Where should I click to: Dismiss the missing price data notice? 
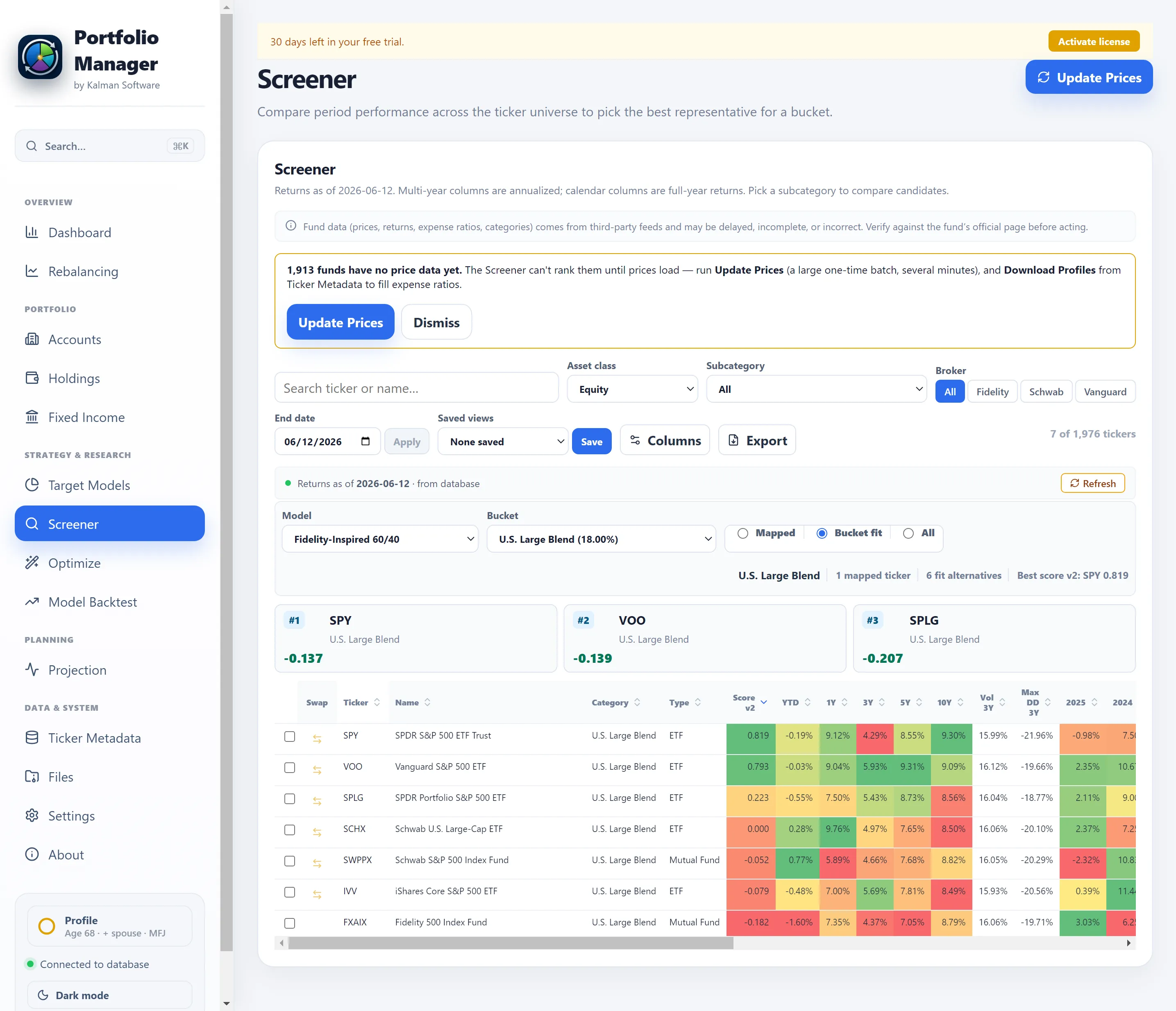(x=436, y=322)
